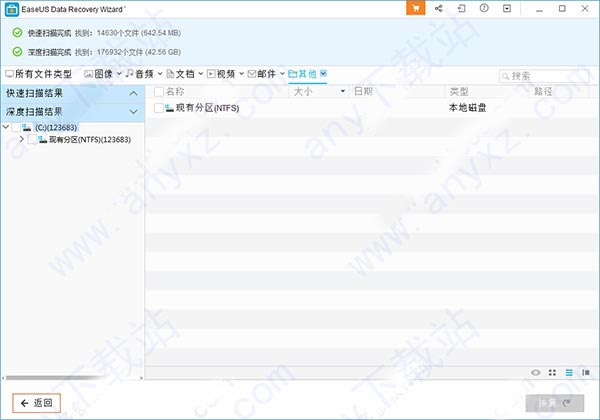600x420 pixels.
Task: Switch to details pane view icon
Action: click(x=585, y=373)
